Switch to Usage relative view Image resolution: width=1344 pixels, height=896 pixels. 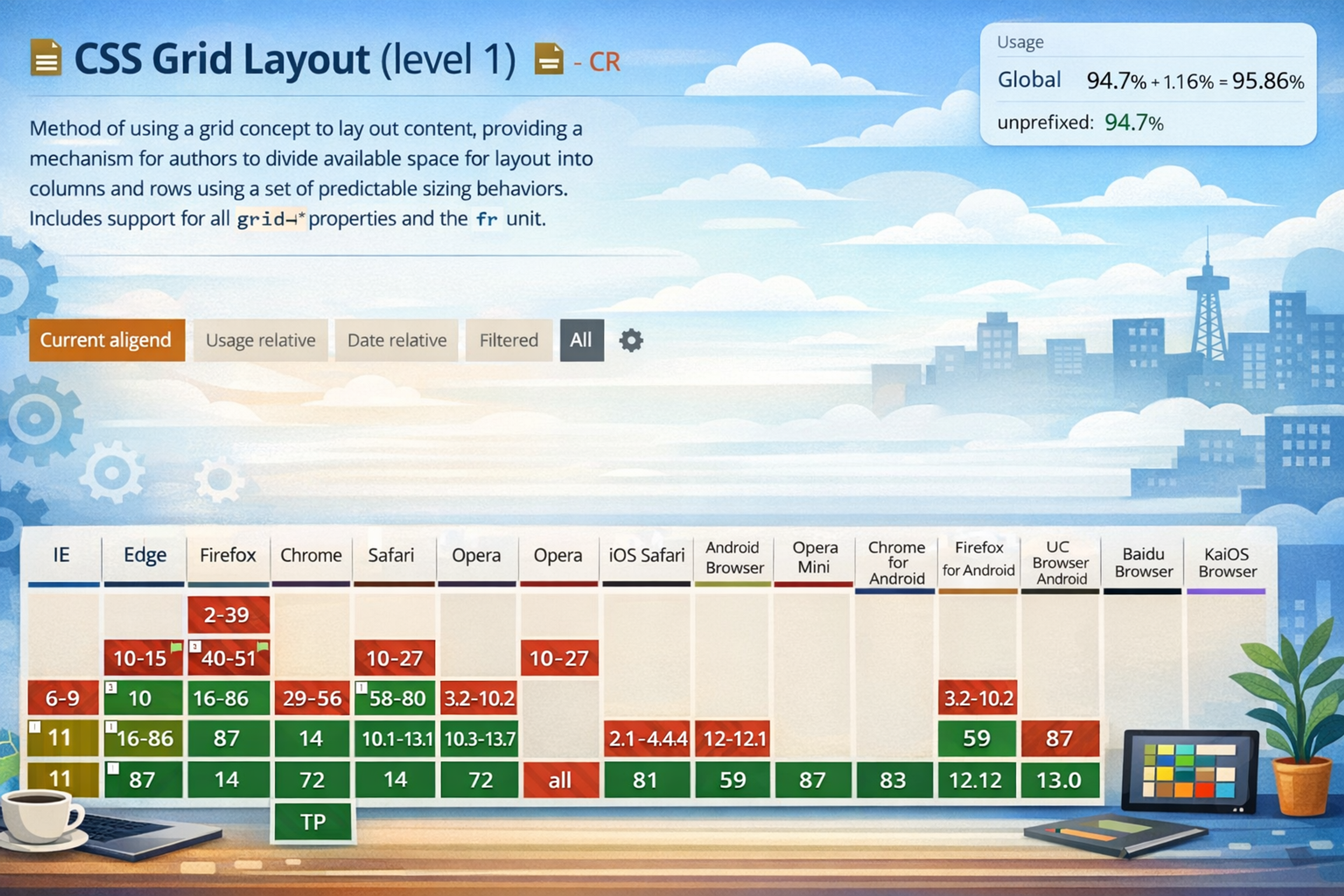pos(260,340)
